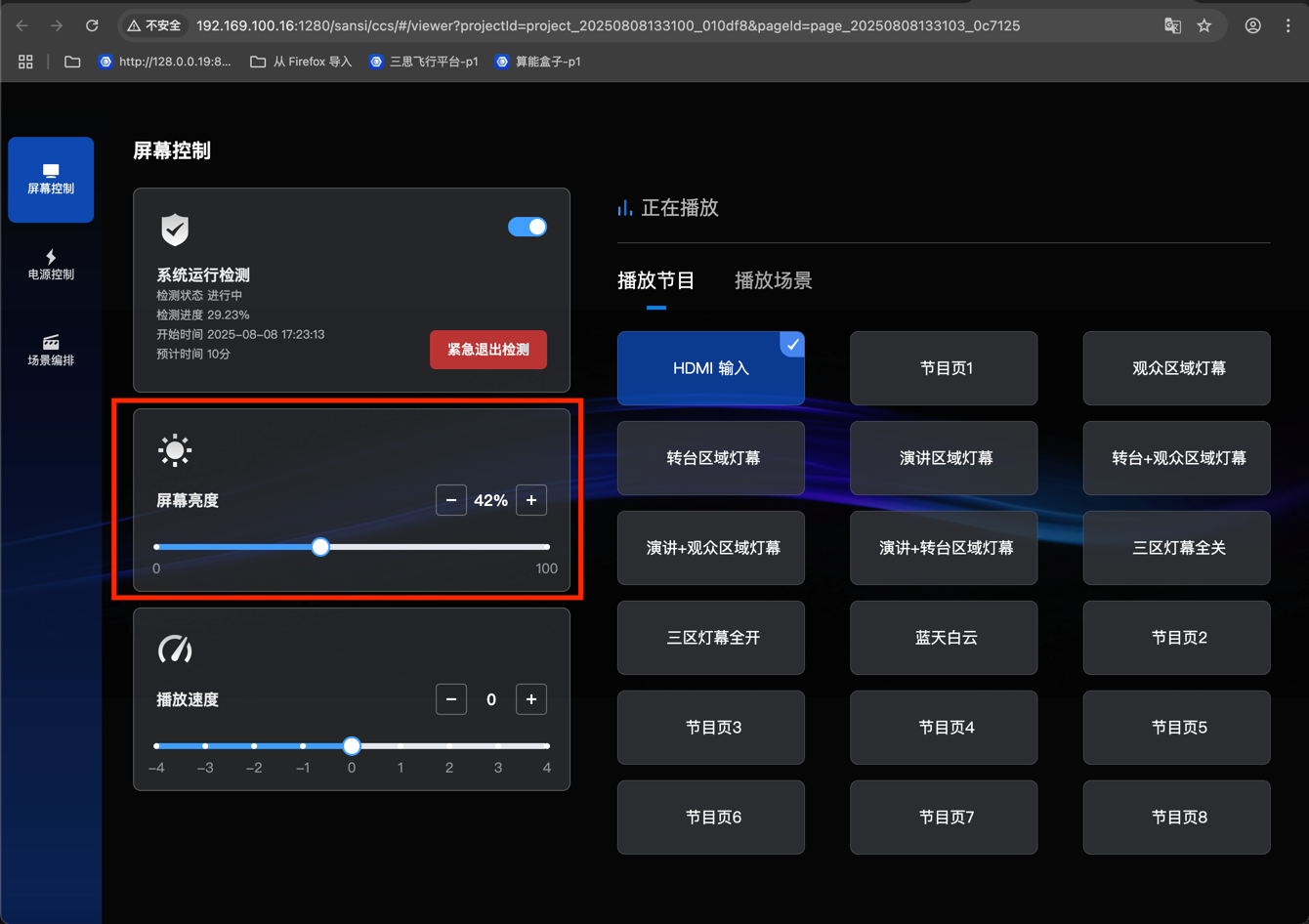Open the http://128.0.0.19 bookmark
The width and height of the screenshot is (1309, 924).
pyautogui.click(x=165, y=62)
